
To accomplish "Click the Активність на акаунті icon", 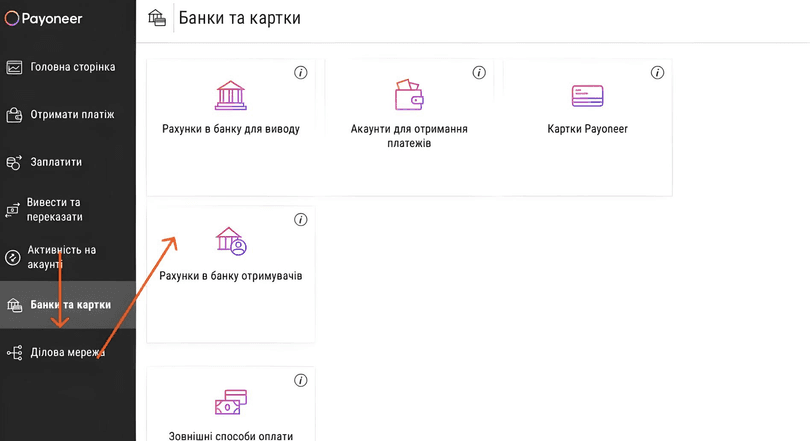I will [14, 257].
